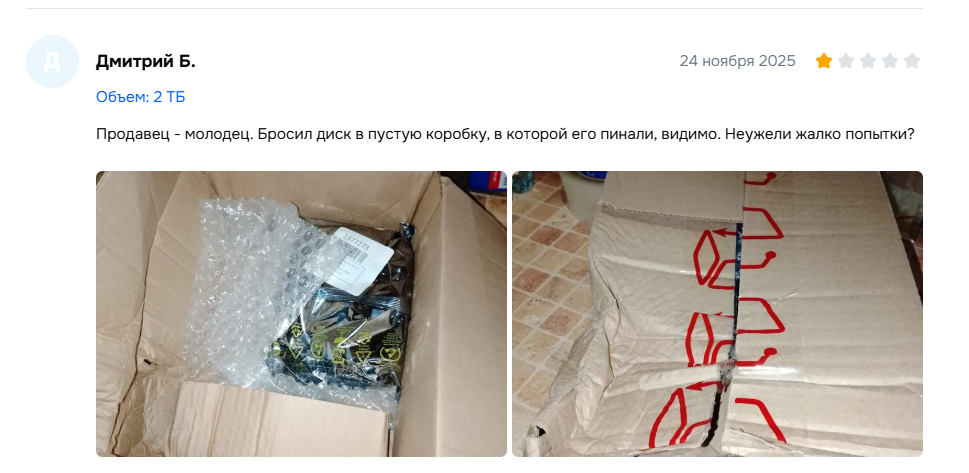Open reviewer avatar with letter Д

pos(53,62)
